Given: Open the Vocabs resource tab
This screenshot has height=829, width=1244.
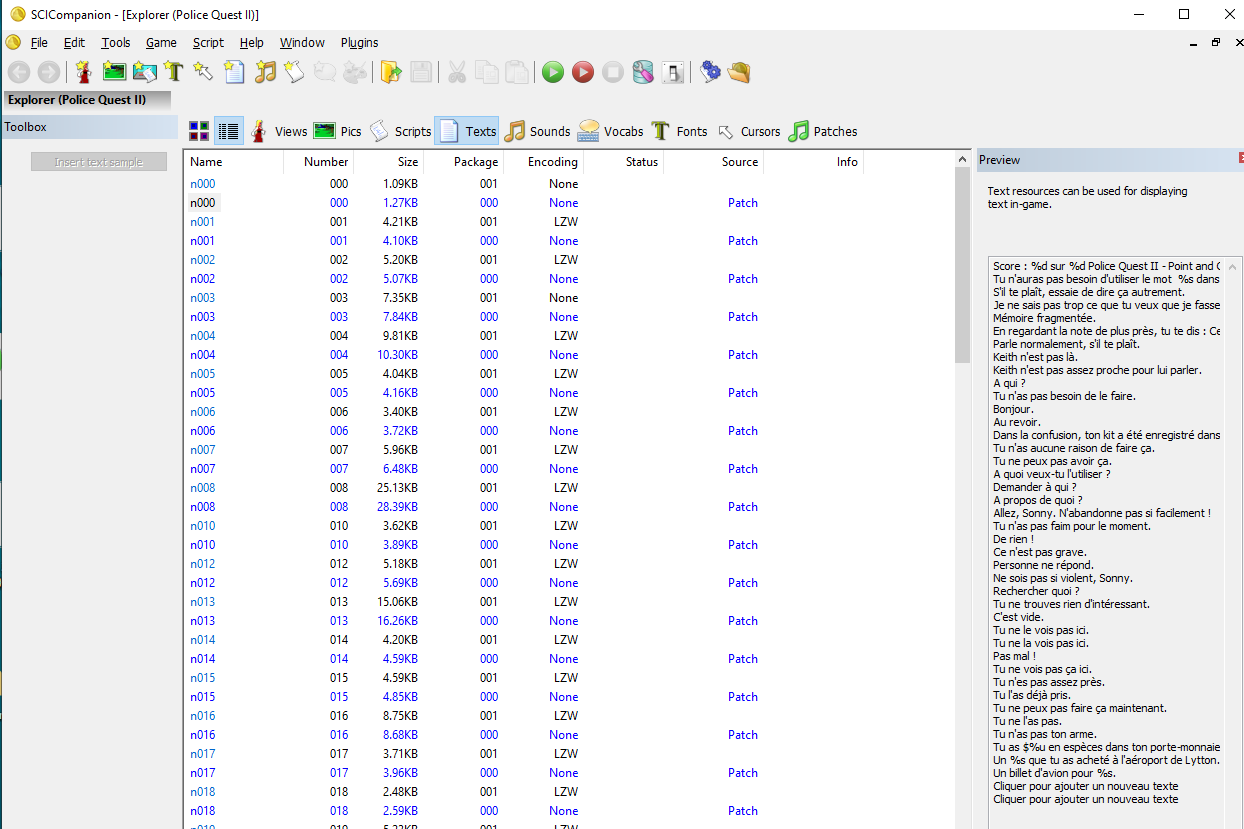Looking at the screenshot, I should pos(611,131).
